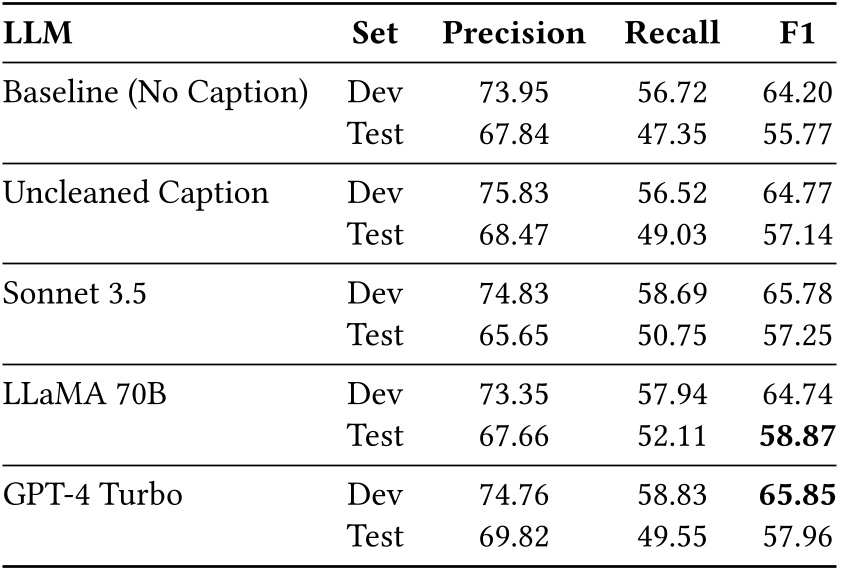Click the Set column header

(x=374, y=33)
